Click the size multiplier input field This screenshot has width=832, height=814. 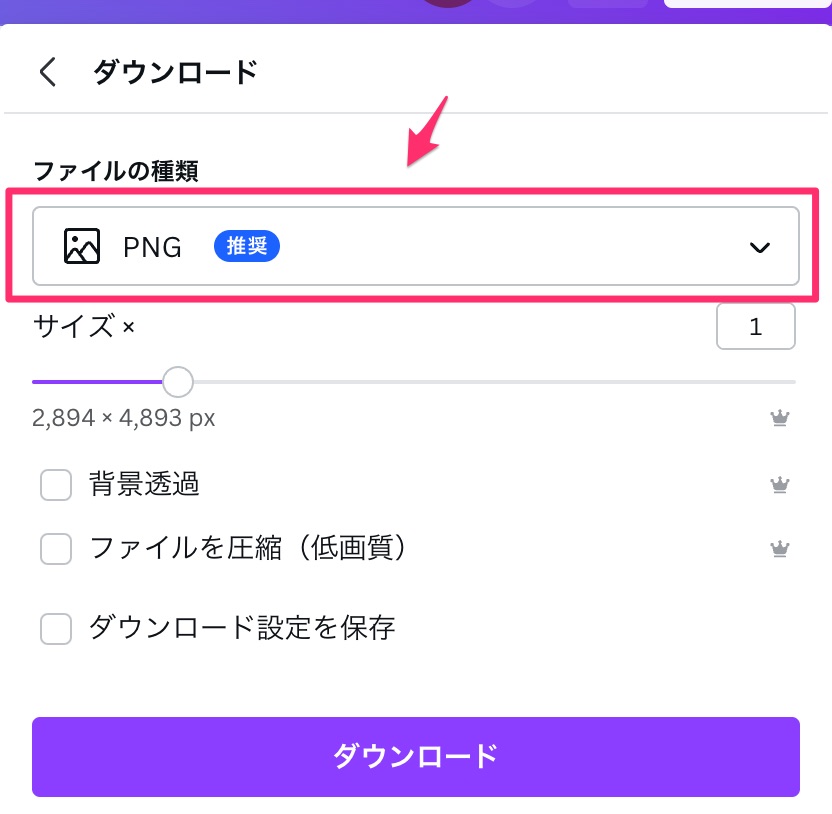click(756, 326)
